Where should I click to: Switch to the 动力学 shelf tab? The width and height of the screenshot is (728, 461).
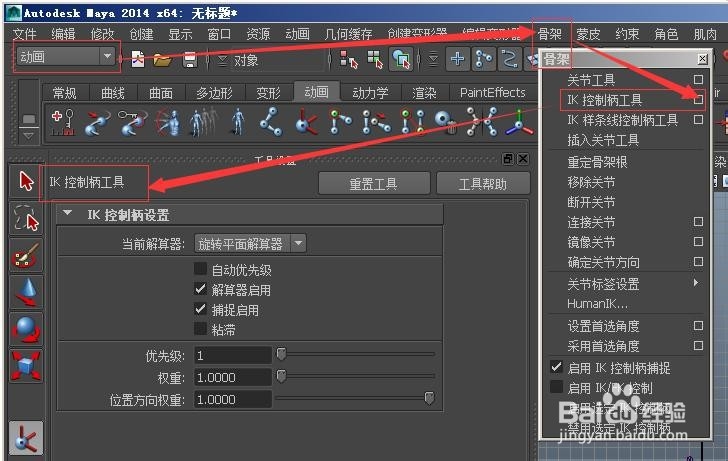[x=370, y=93]
